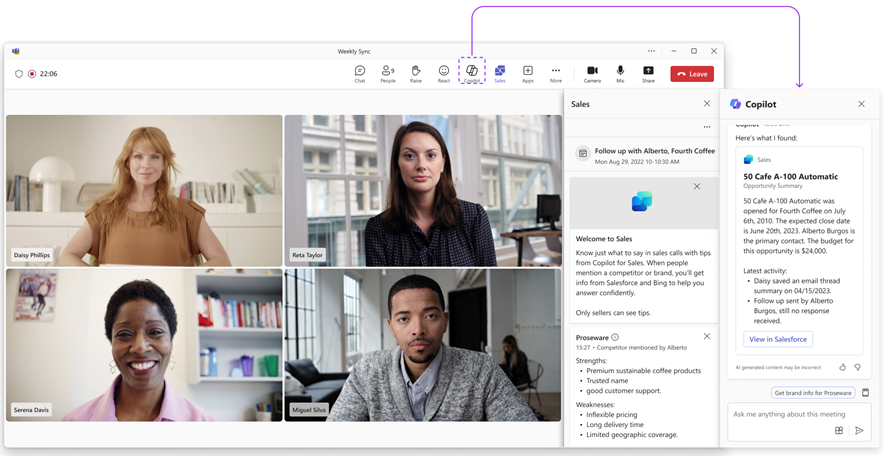Dismiss the Welcome to Sales card
Image resolution: width=885 pixels, height=456 pixels.
point(697,187)
